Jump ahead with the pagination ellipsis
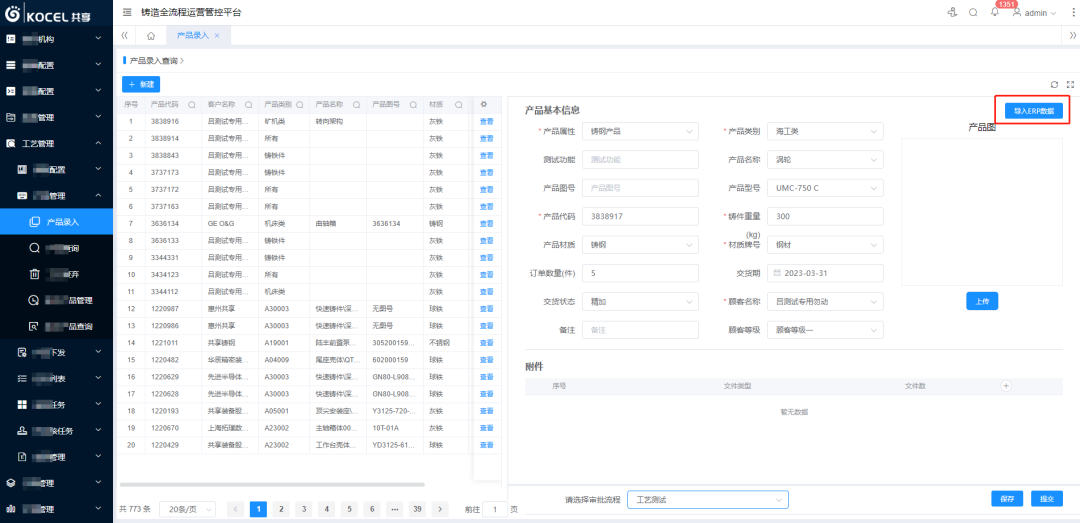The width and height of the screenshot is (1080, 523). (394, 509)
